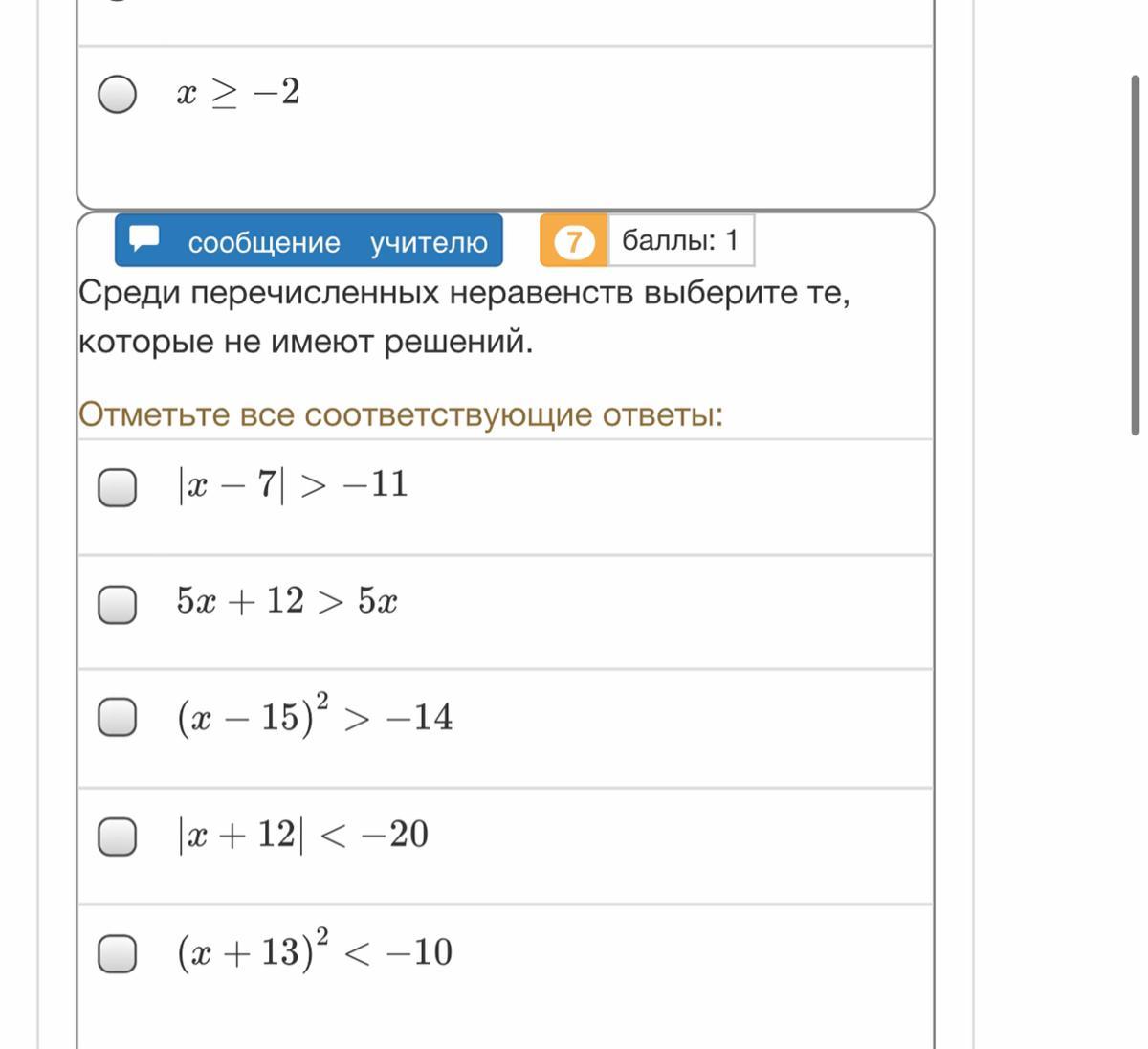Enable the |x + 12| < −20 checkbox
Image resolution: width=1148 pixels, height=1049 pixels.
[x=118, y=837]
